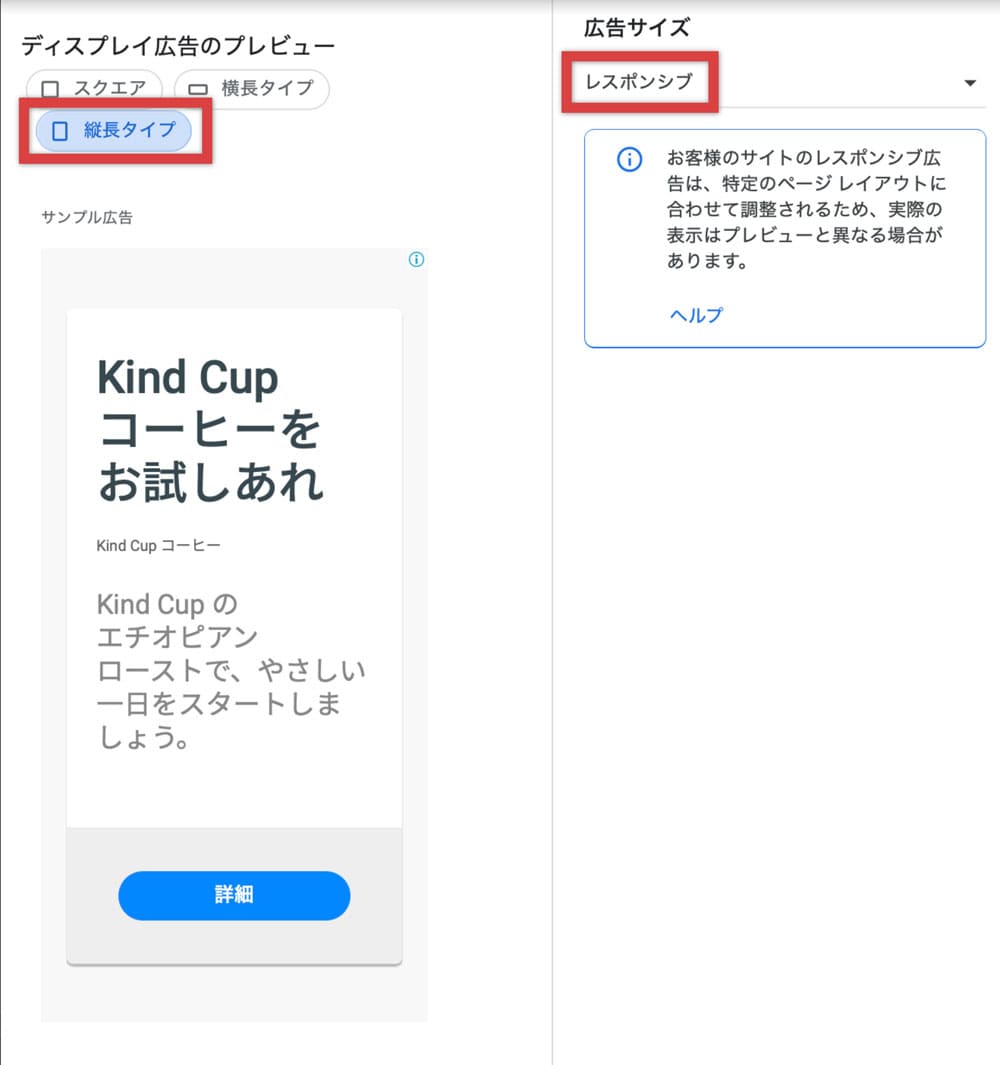Click the Kind Cup コーヒー business name
Viewport: 1000px width, 1065px height.
158,545
